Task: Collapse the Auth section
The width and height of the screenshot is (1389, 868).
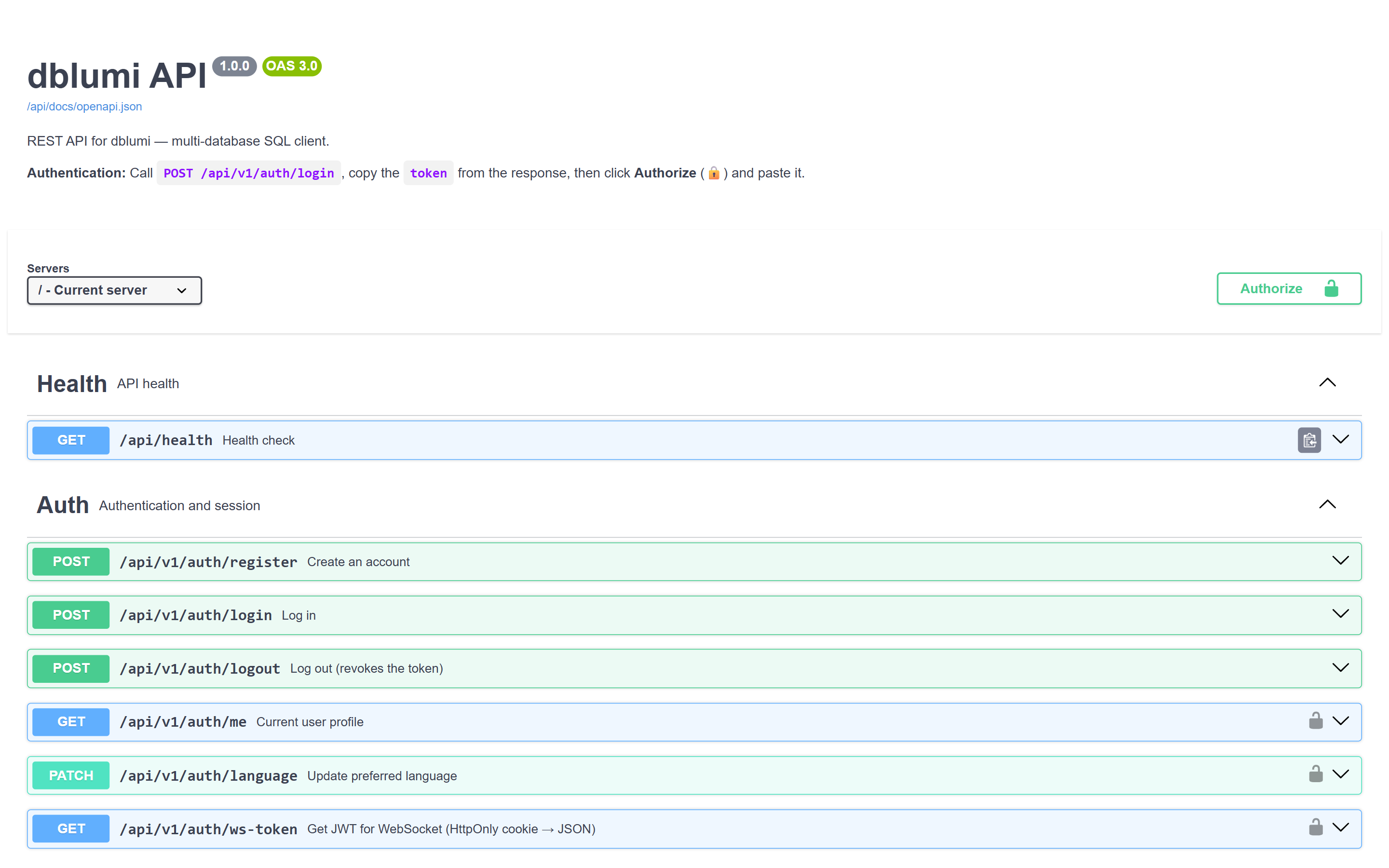Action: 1327,504
